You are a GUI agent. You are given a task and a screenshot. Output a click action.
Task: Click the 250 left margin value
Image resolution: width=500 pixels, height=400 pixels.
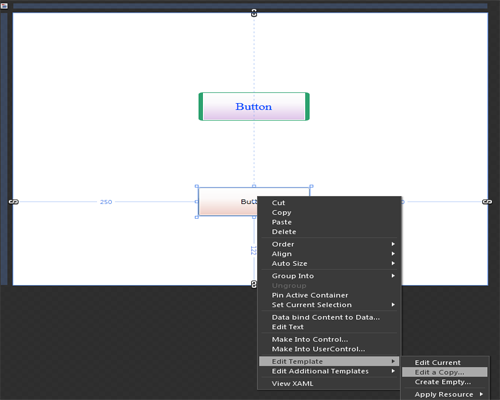tap(106, 202)
